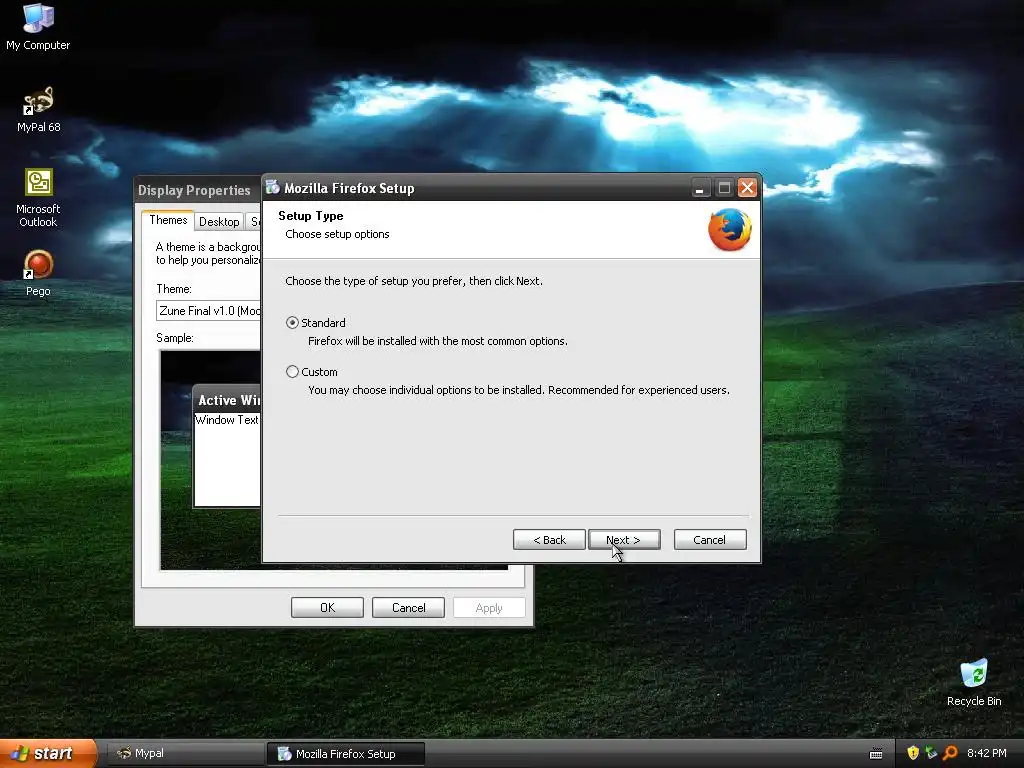Click the Firefox logo in setup header
The image size is (1024, 768).
pos(729,229)
